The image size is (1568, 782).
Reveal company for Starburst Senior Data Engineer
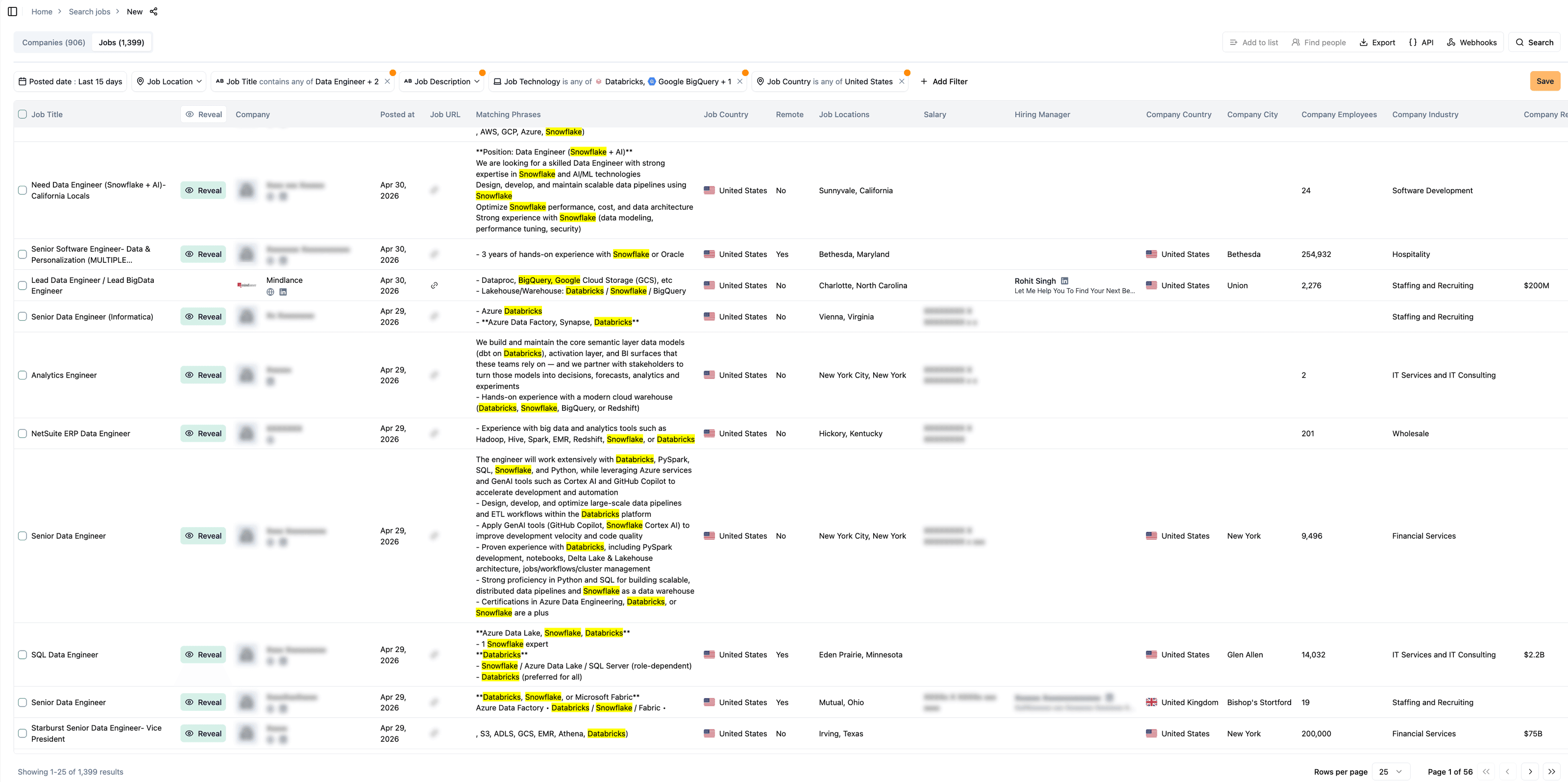point(203,734)
